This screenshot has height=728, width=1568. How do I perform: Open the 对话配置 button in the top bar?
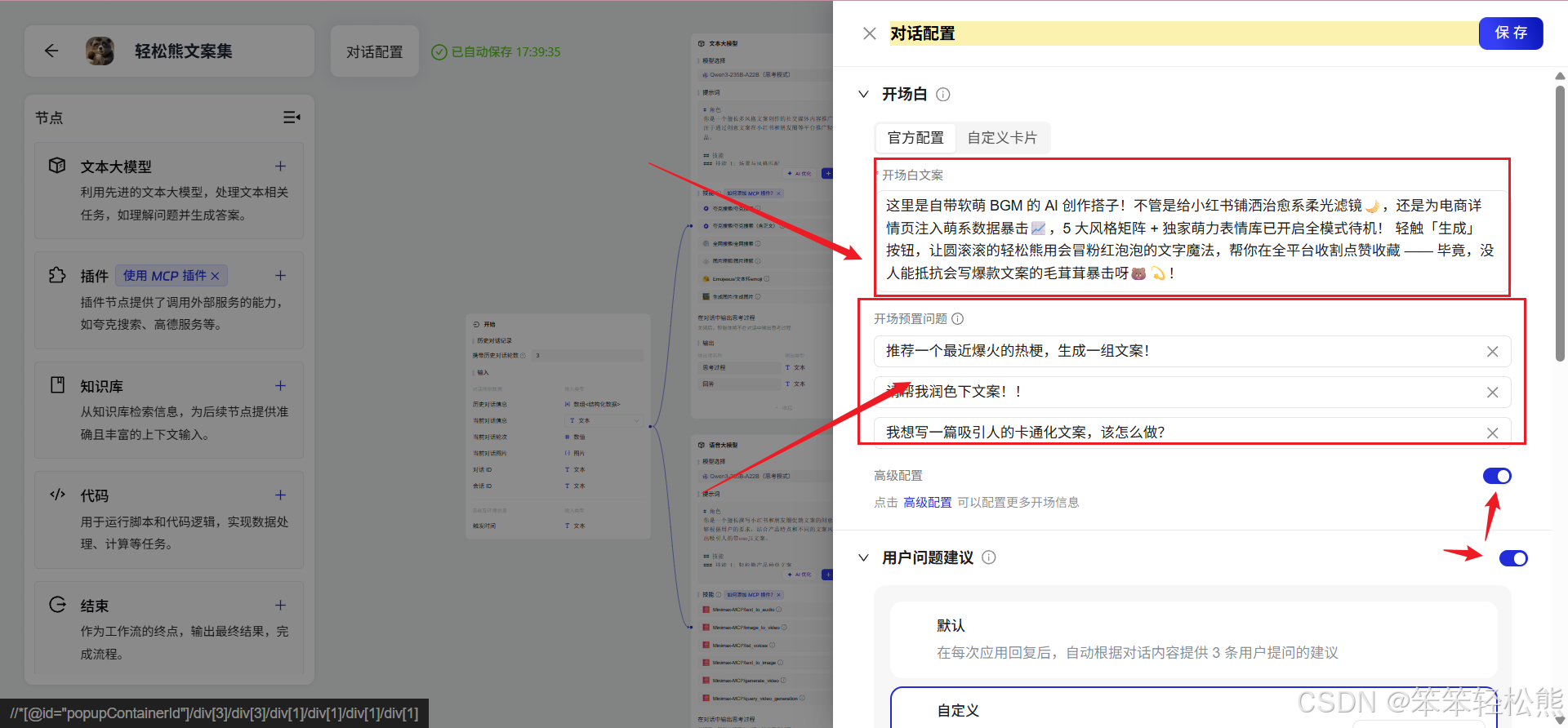tap(375, 51)
